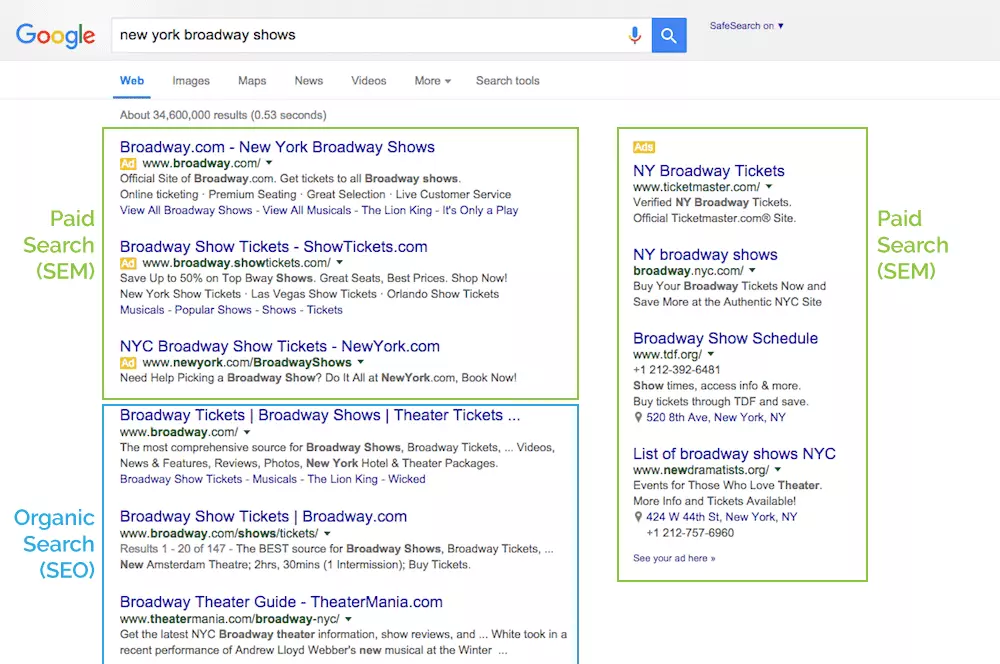Expand the arrow next to www.newyork.com/BroadwayShows

360,362
